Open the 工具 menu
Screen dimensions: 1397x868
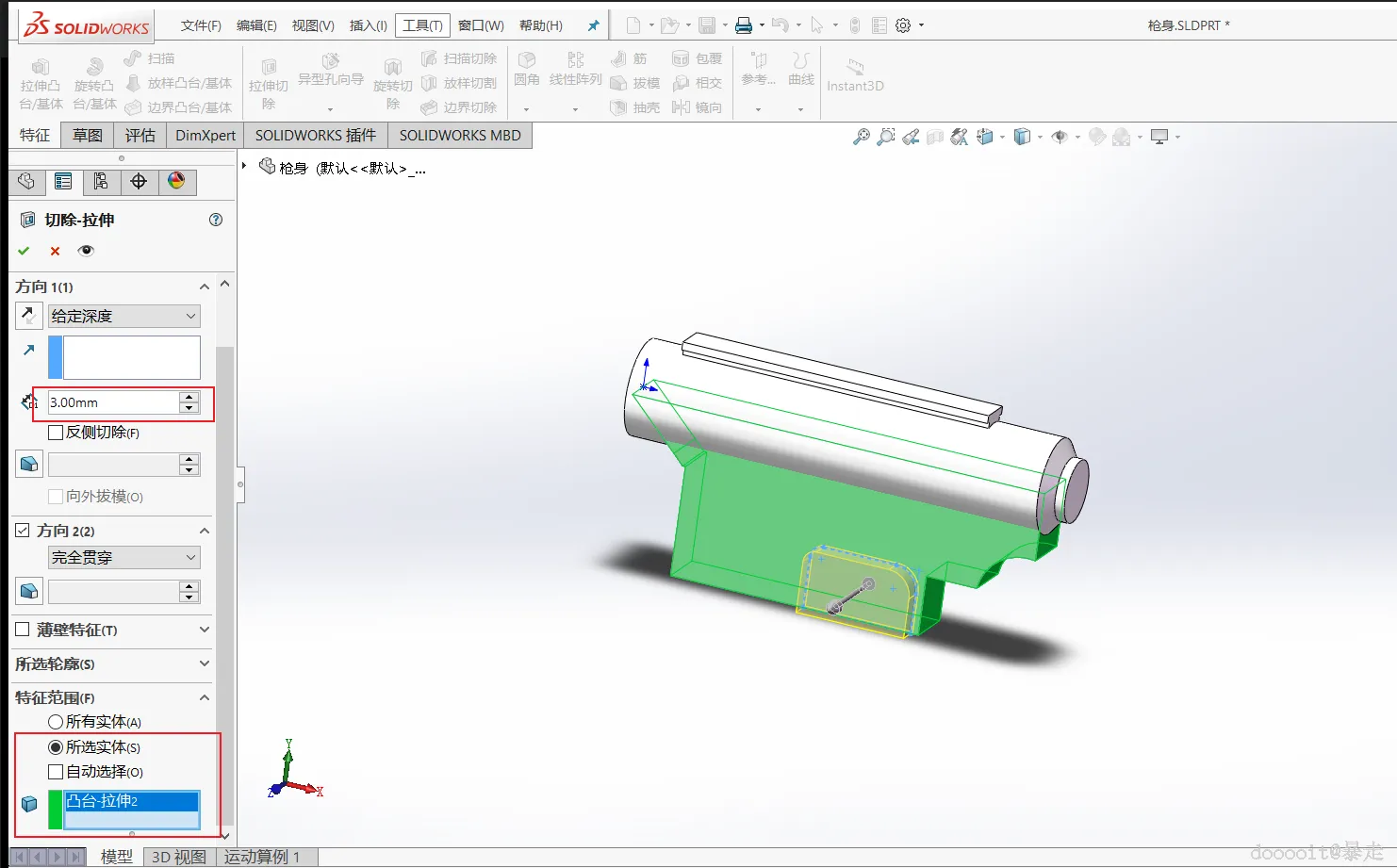tap(422, 25)
